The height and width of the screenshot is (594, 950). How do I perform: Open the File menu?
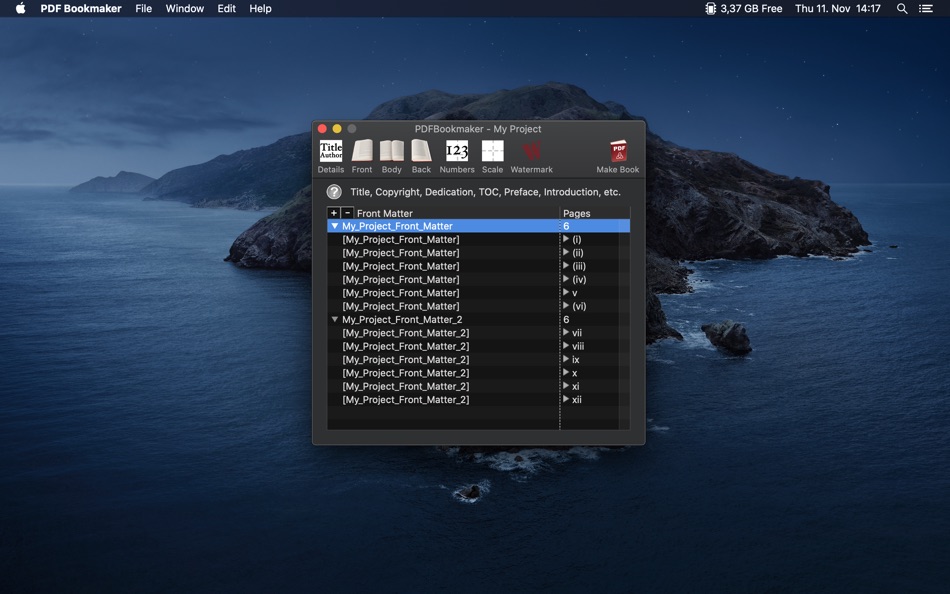point(144,8)
